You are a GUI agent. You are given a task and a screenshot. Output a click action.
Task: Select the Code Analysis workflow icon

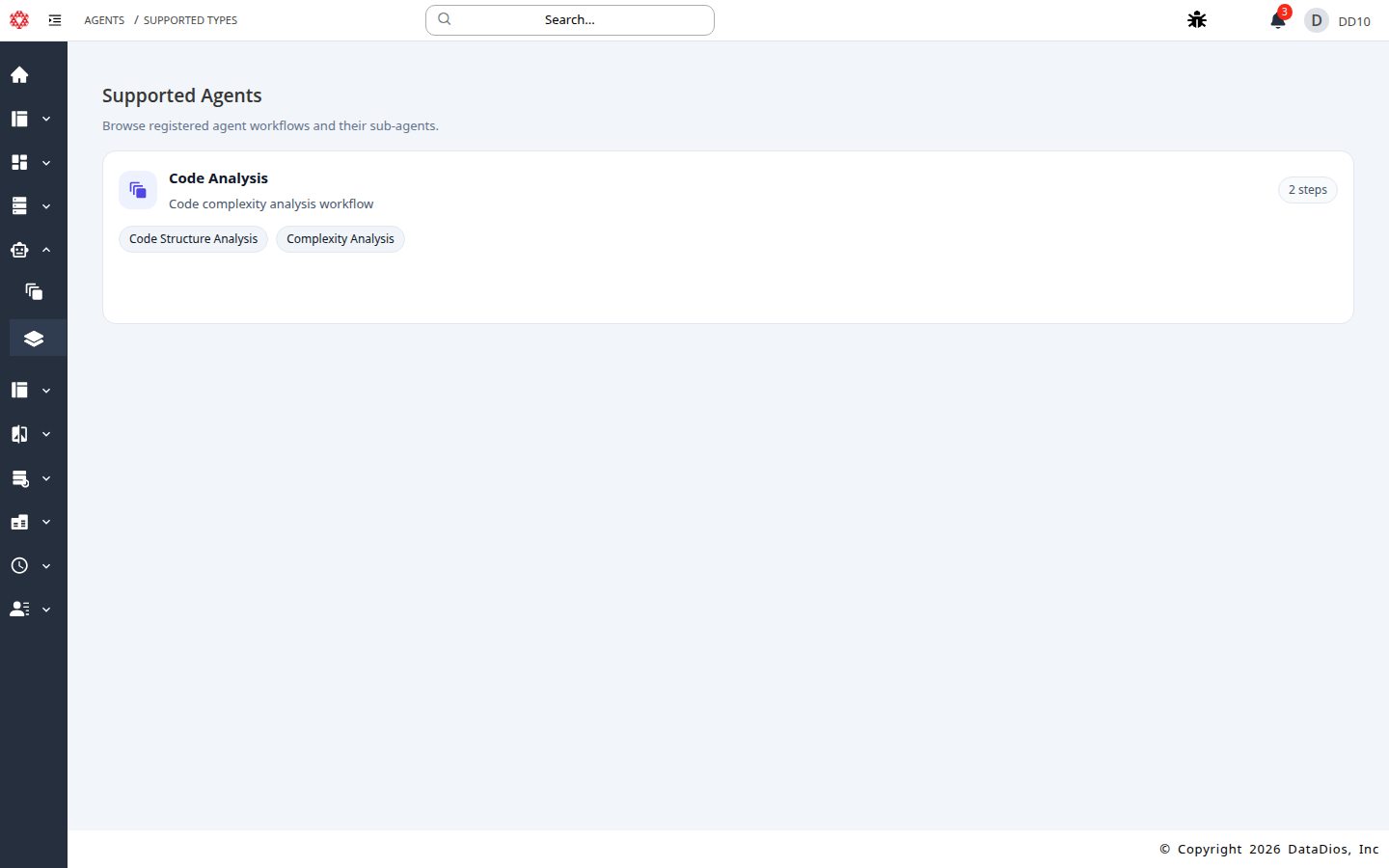click(137, 190)
